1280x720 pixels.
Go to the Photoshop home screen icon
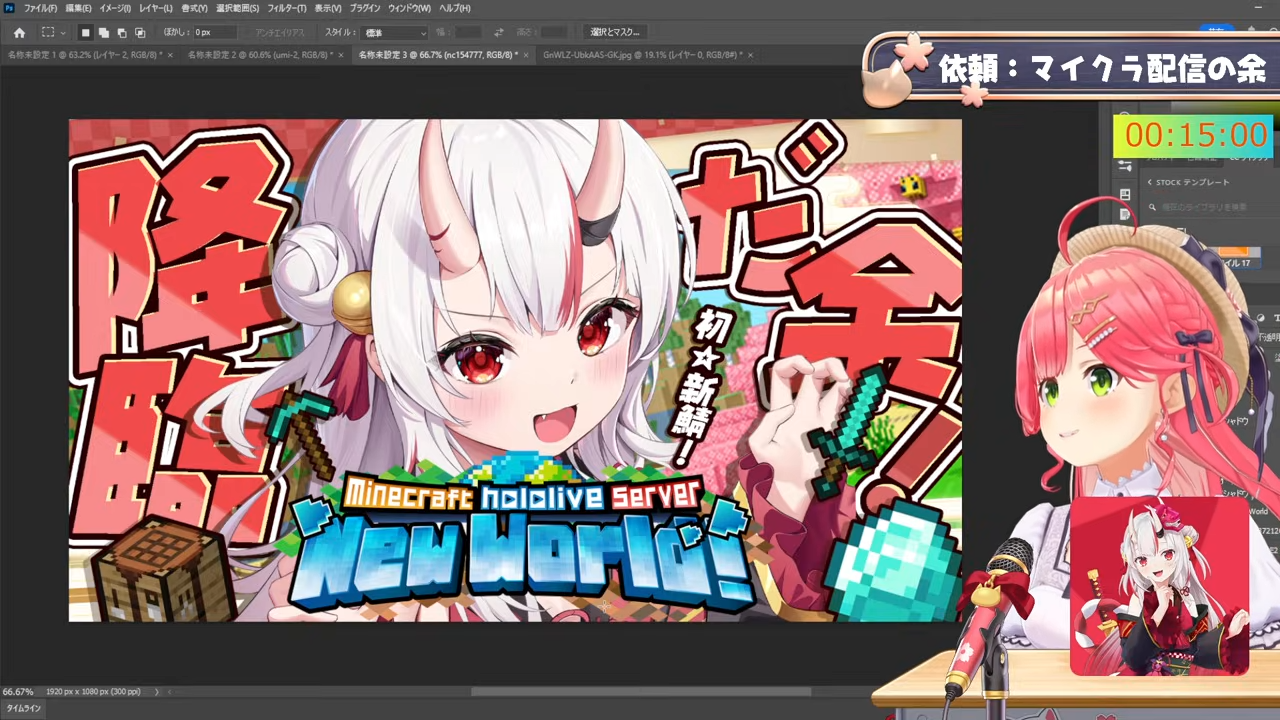(x=19, y=33)
